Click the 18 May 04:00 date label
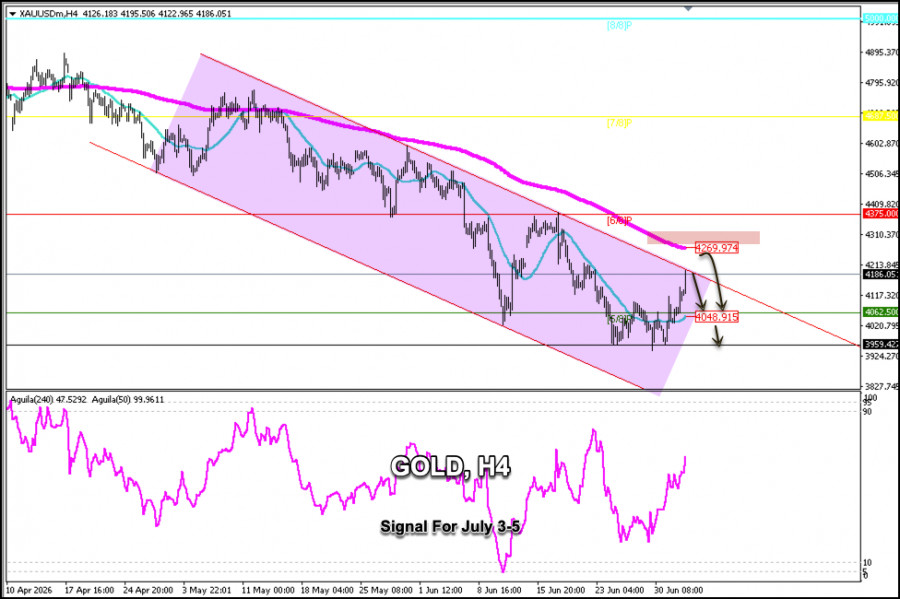900x599 pixels. [x=327, y=590]
